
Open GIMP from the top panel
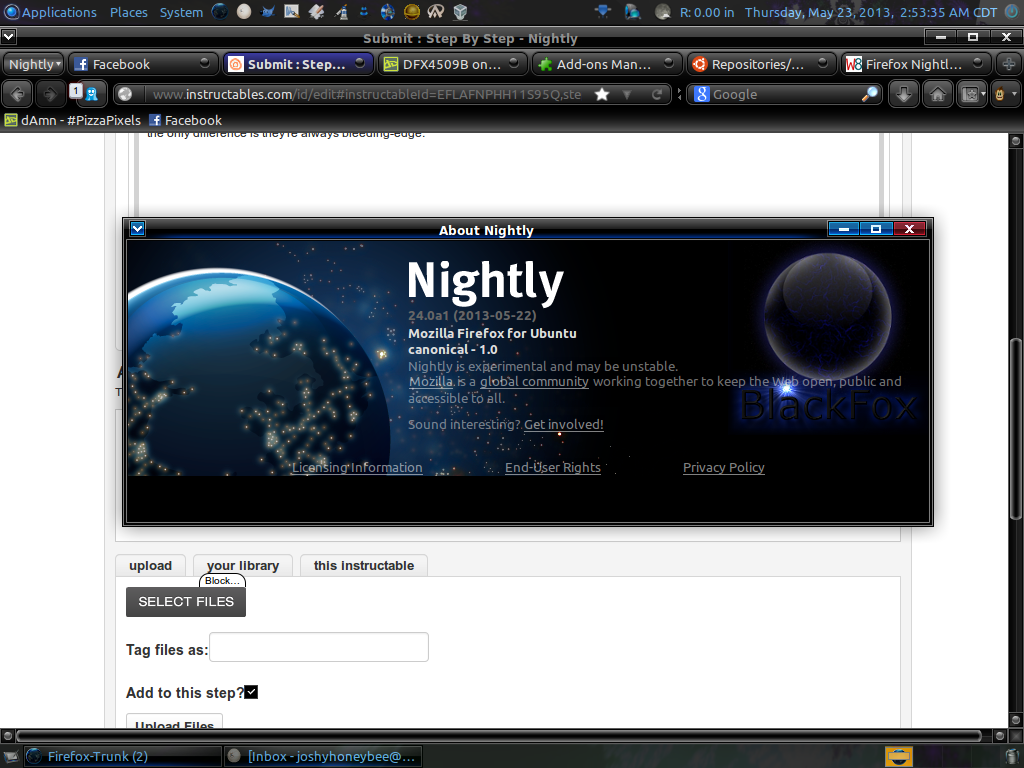[267, 12]
